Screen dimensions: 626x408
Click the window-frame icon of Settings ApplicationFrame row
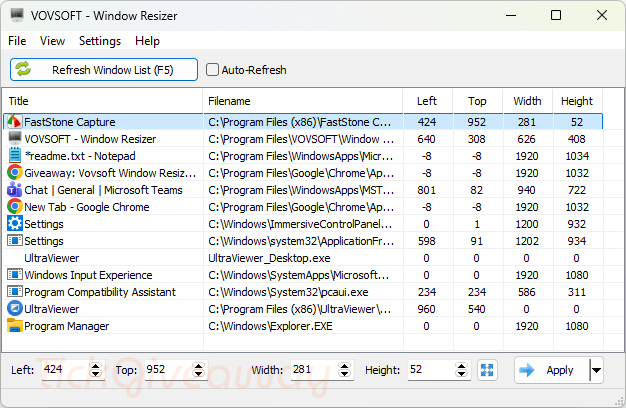(x=14, y=241)
